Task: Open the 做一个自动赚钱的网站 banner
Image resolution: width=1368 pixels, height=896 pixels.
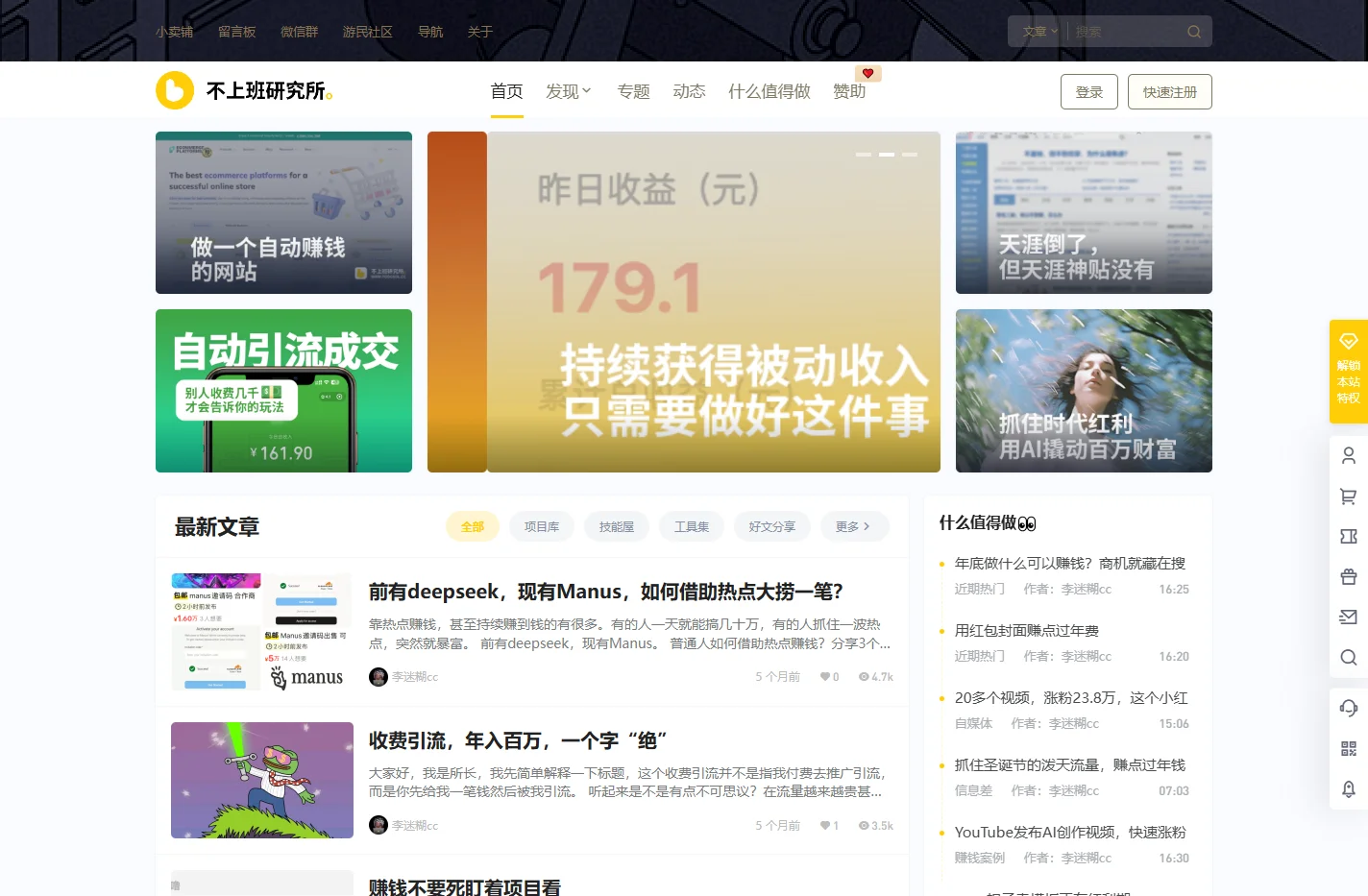Action: click(283, 212)
